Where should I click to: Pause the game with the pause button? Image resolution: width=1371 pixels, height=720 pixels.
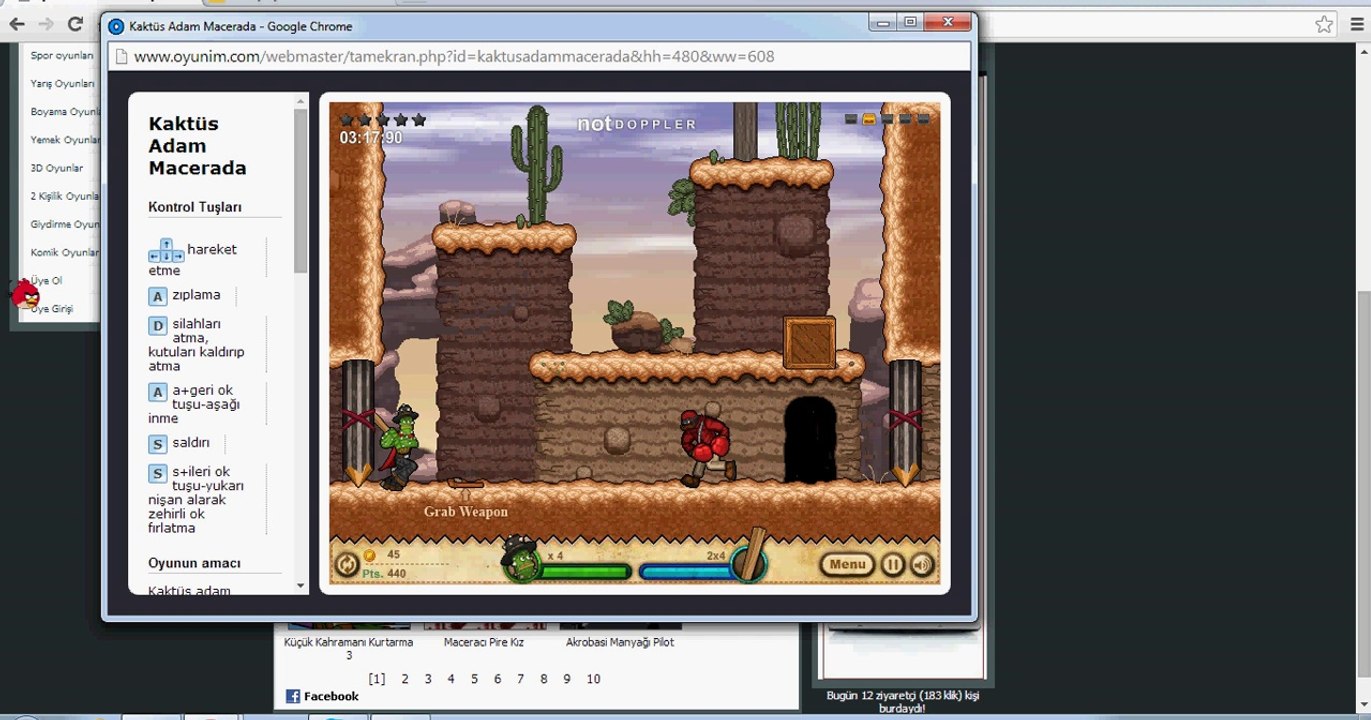(x=892, y=565)
